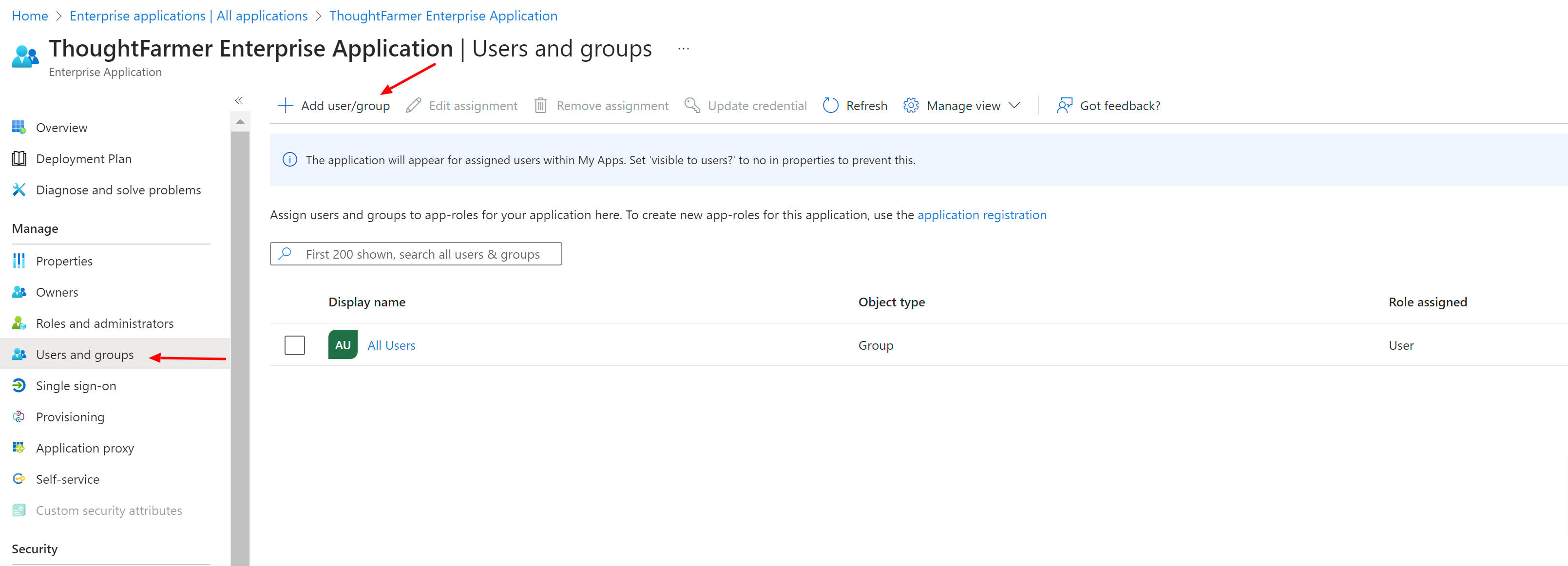Image resolution: width=1568 pixels, height=566 pixels.
Task: Go to Properties page
Action: tap(64, 261)
